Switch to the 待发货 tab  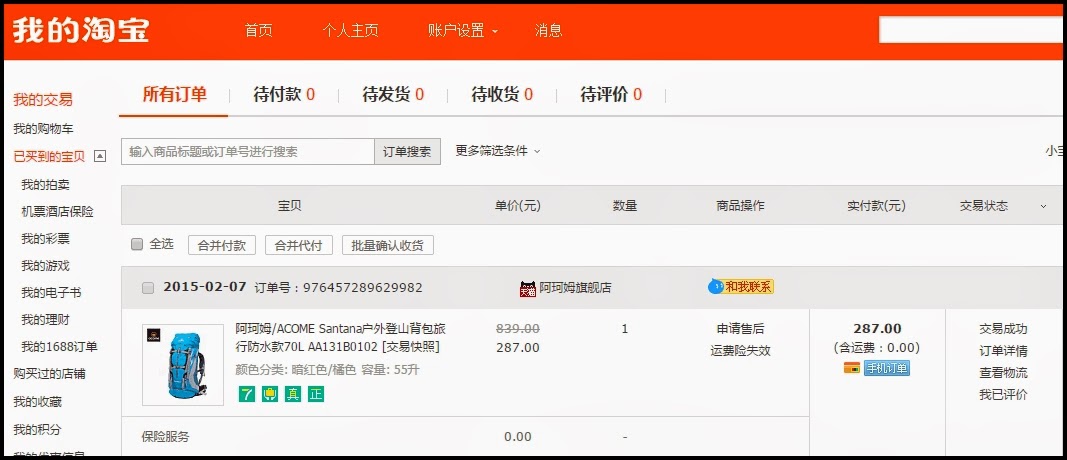393,94
